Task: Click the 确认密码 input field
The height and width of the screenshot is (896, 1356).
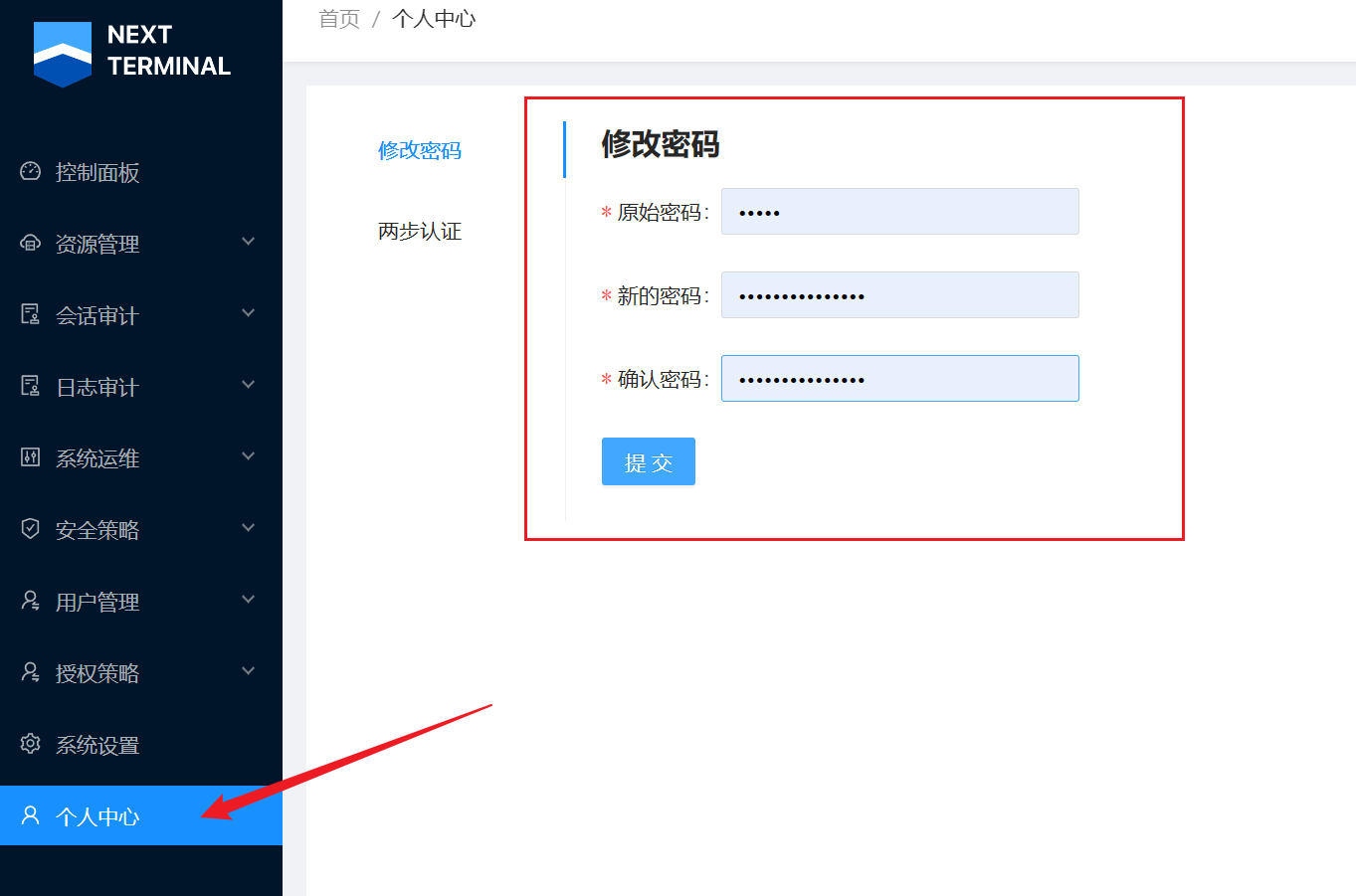Action: click(x=899, y=378)
